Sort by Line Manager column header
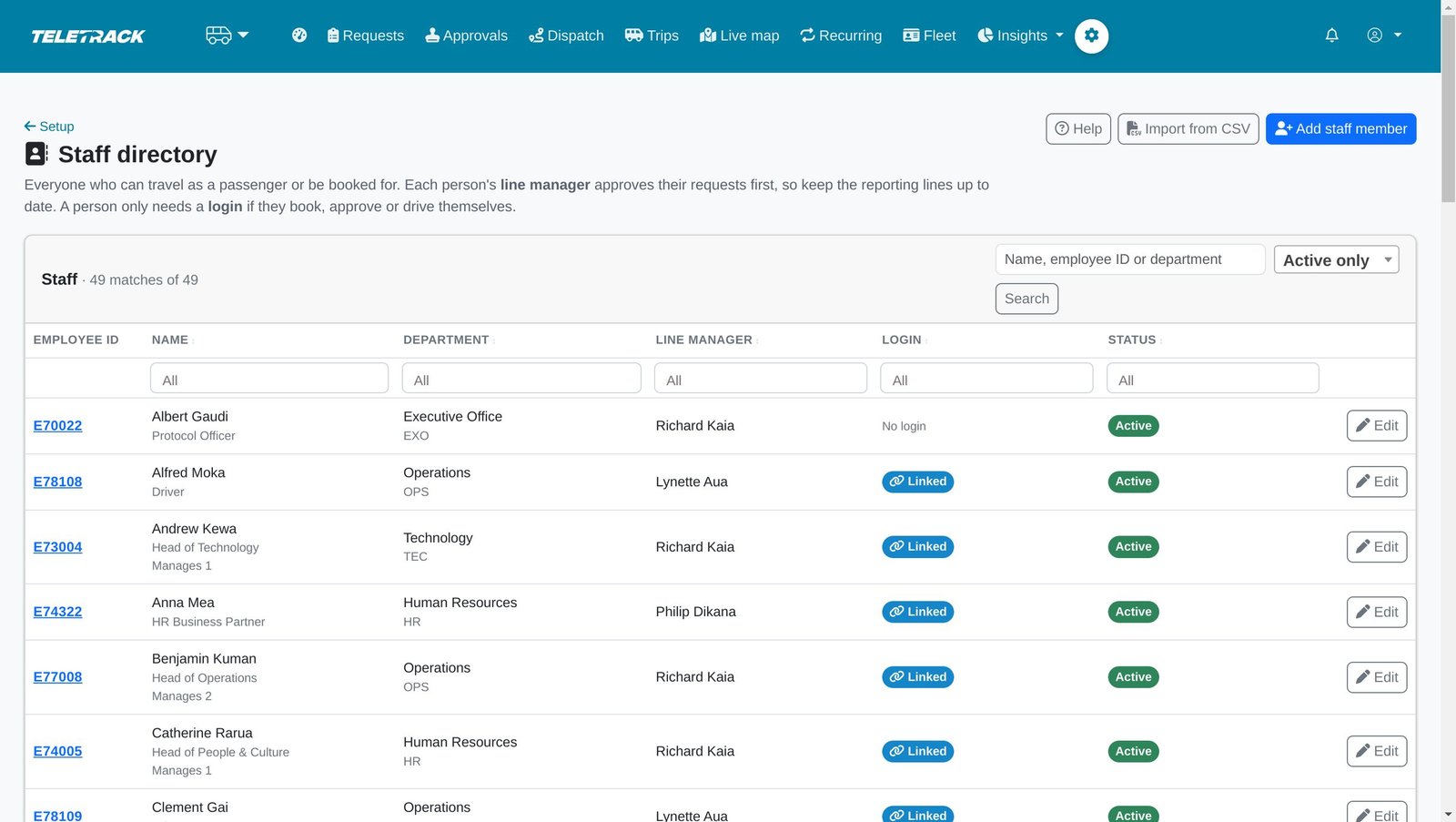This screenshot has height=822, width=1456. click(x=707, y=340)
